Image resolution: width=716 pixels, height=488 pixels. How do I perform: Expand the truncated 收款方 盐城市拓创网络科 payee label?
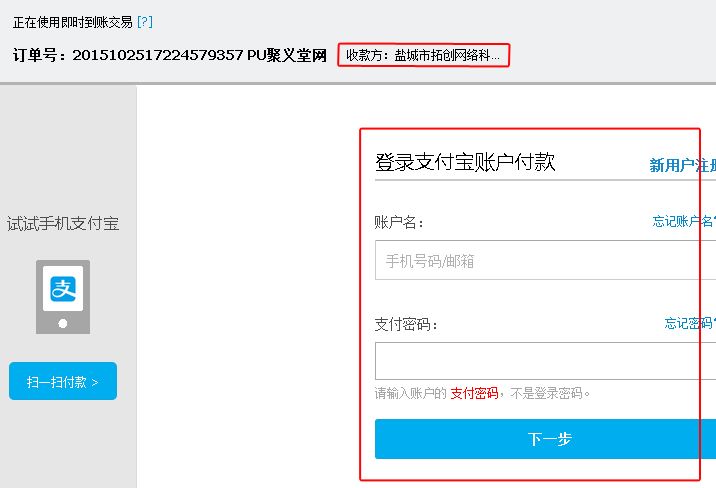pyautogui.click(x=423, y=55)
